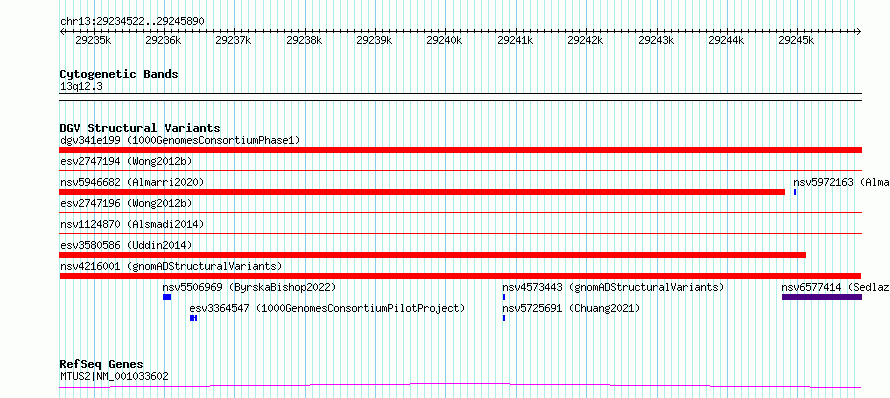Image resolution: width=890 pixels, height=398 pixels.
Task: Click the chr13:29234522..29245890 coordinates label
Action: [x=132, y=21]
